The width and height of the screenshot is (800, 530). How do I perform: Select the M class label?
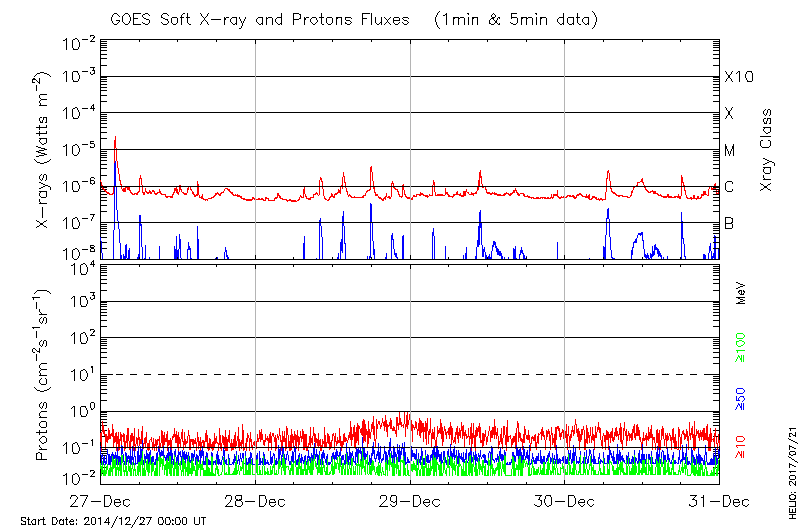730,150
